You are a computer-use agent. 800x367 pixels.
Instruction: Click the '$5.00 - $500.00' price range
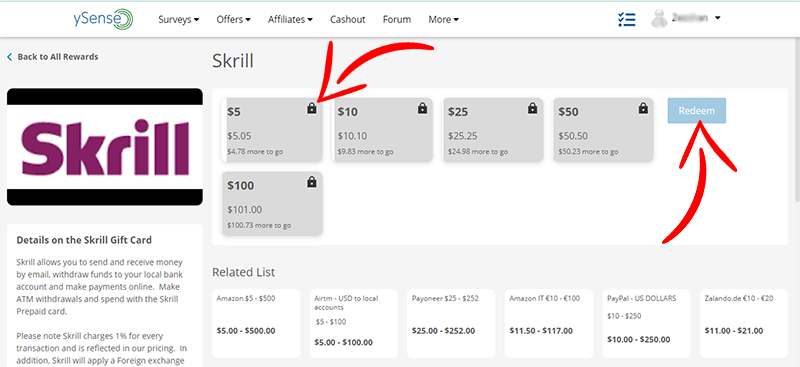246,331
